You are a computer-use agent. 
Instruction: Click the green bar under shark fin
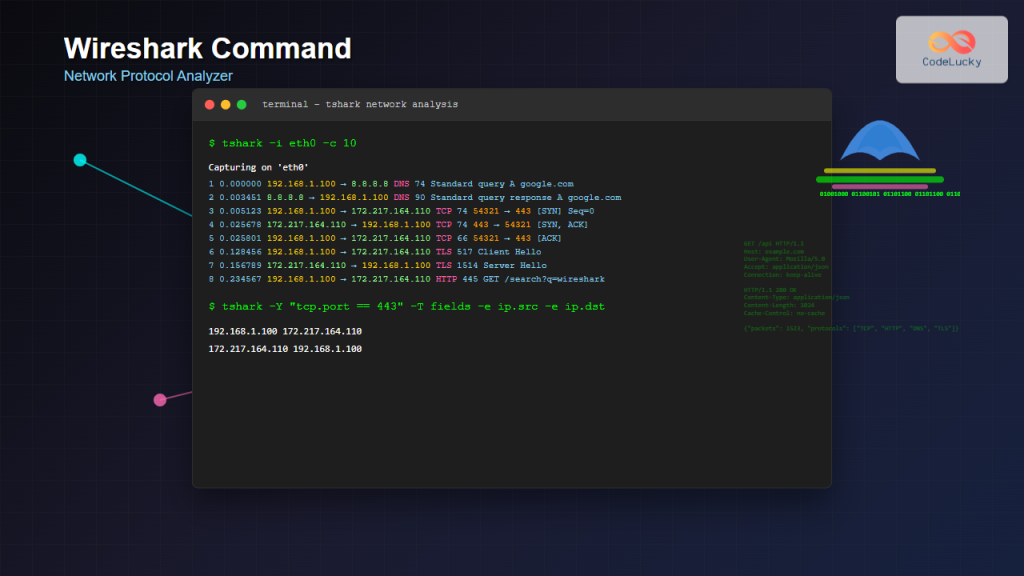point(879,179)
